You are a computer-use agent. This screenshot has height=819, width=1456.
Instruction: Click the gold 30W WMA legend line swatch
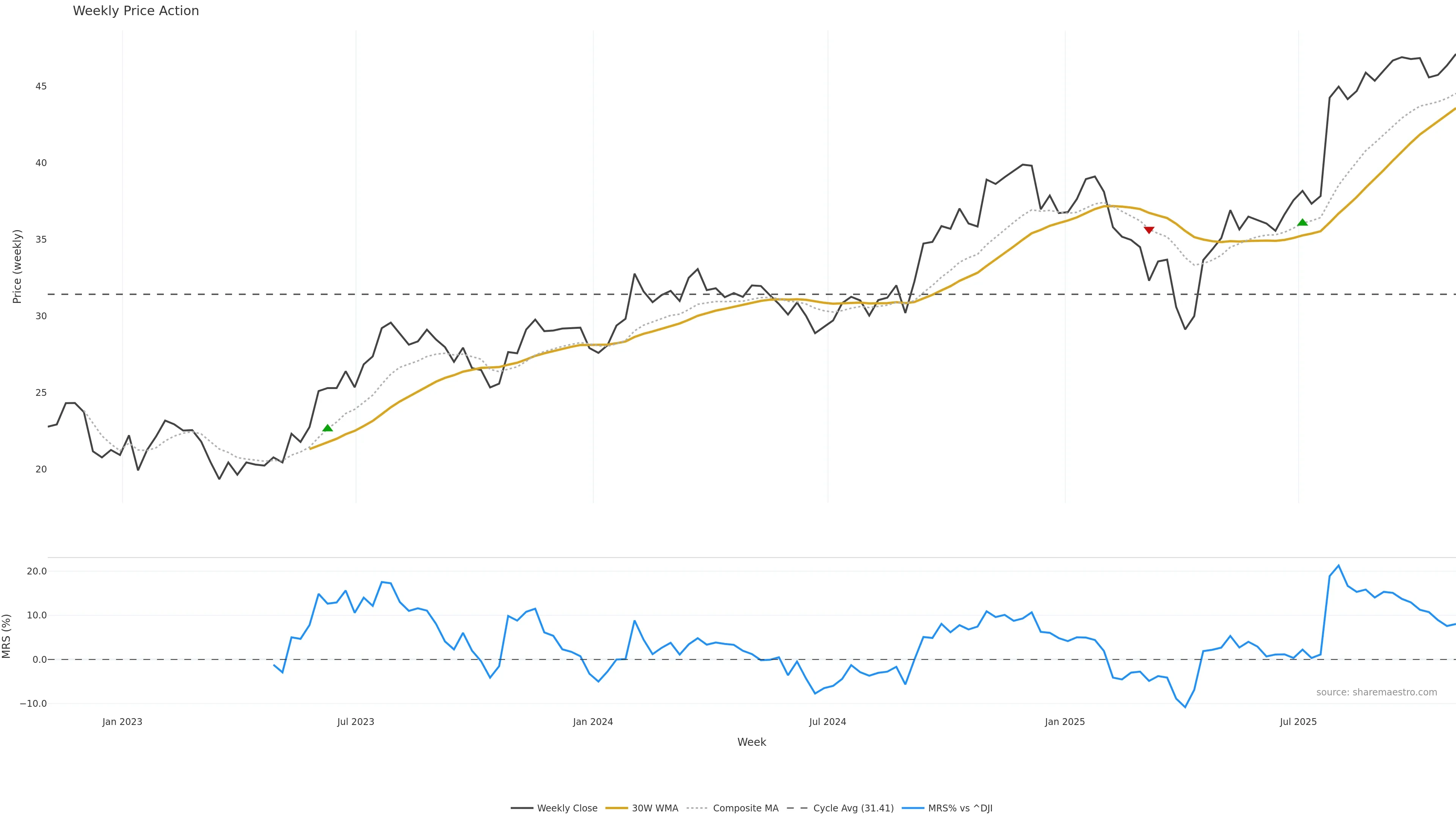pyautogui.click(x=617, y=808)
